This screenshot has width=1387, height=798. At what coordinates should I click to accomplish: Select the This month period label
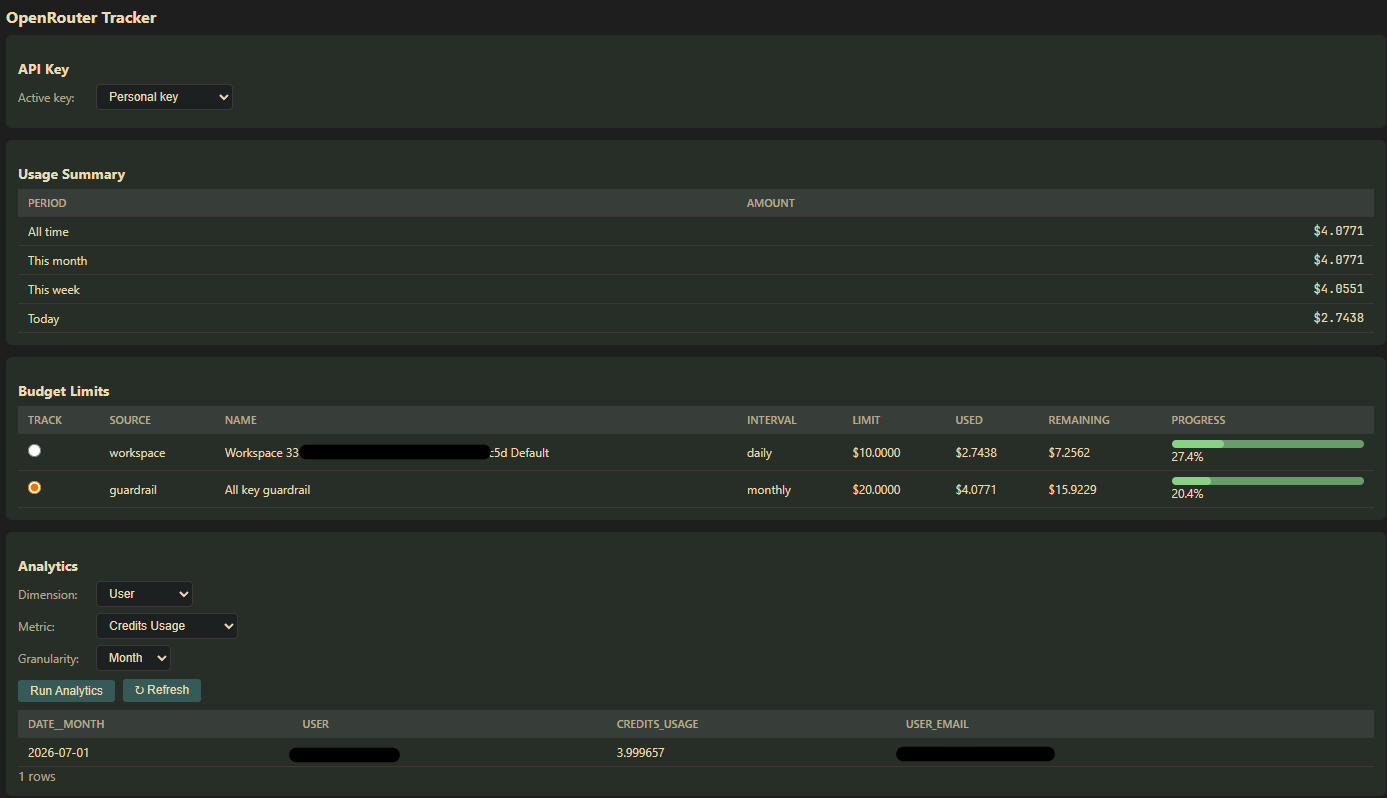click(x=57, y=261)
